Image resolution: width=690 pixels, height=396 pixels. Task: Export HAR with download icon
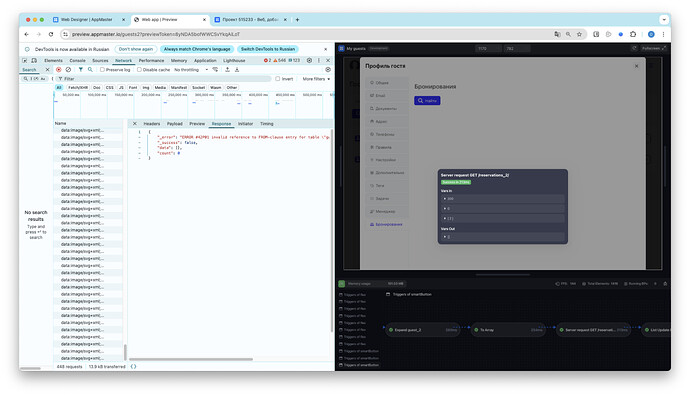point(237,70)
